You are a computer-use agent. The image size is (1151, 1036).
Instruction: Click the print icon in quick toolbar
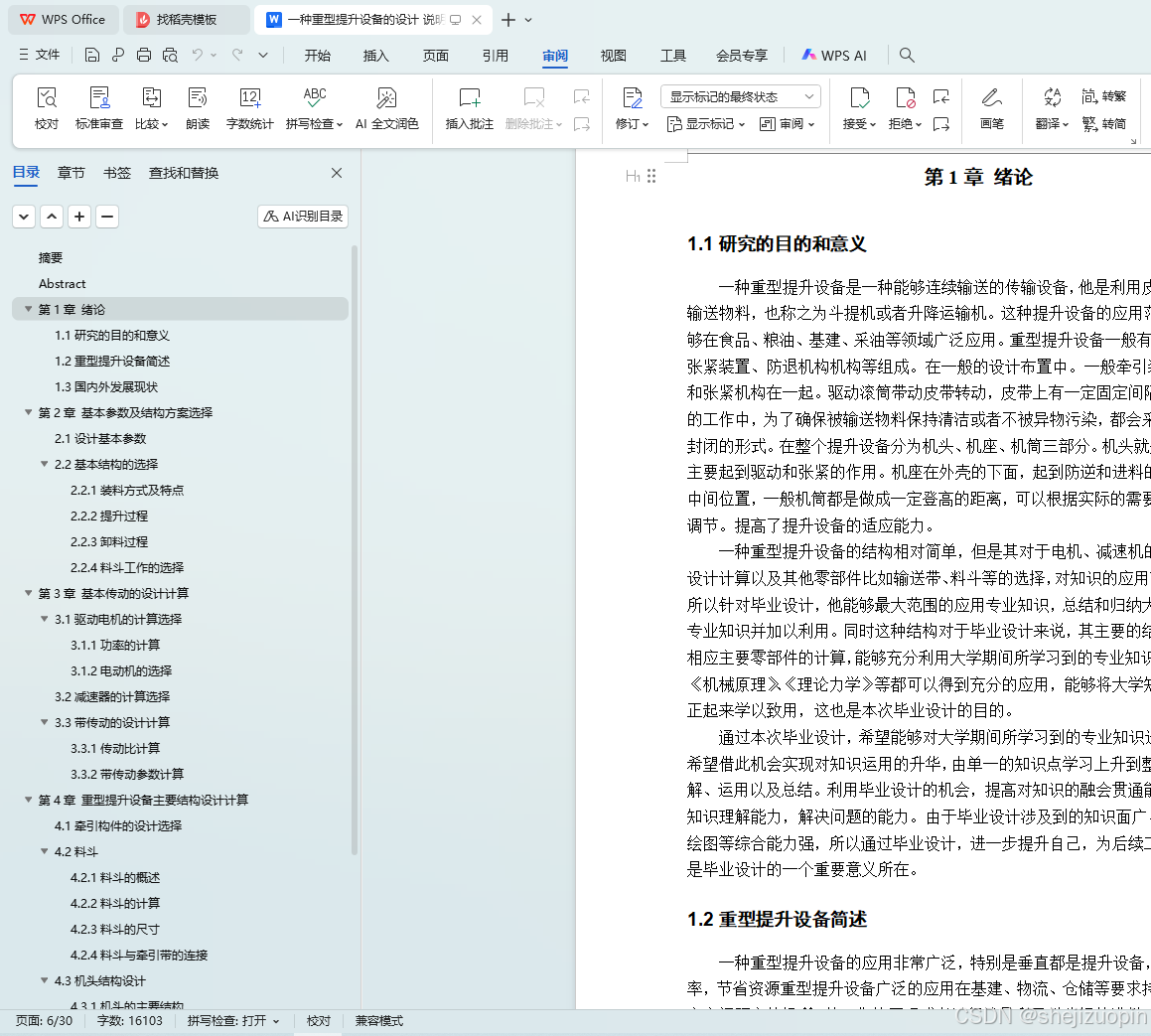pos(144,55)
